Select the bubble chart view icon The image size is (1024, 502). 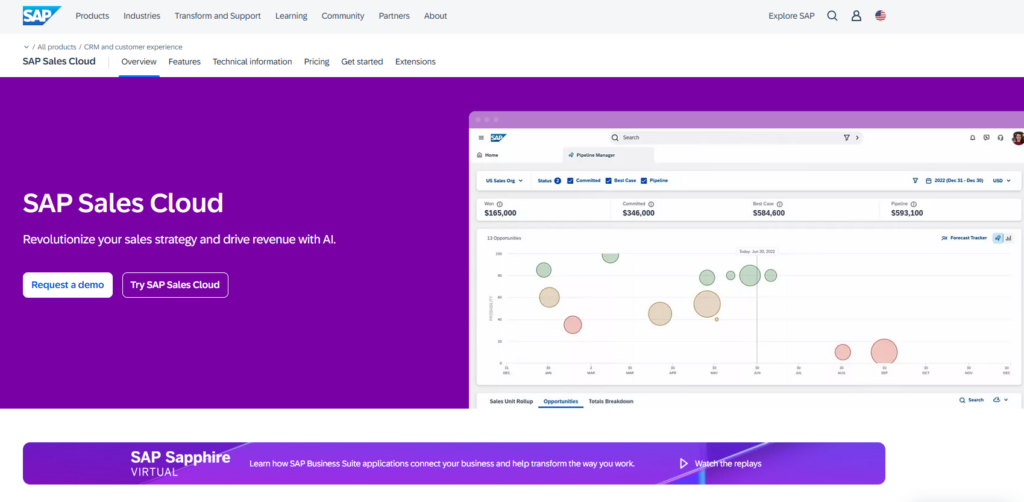pos(998,238)
